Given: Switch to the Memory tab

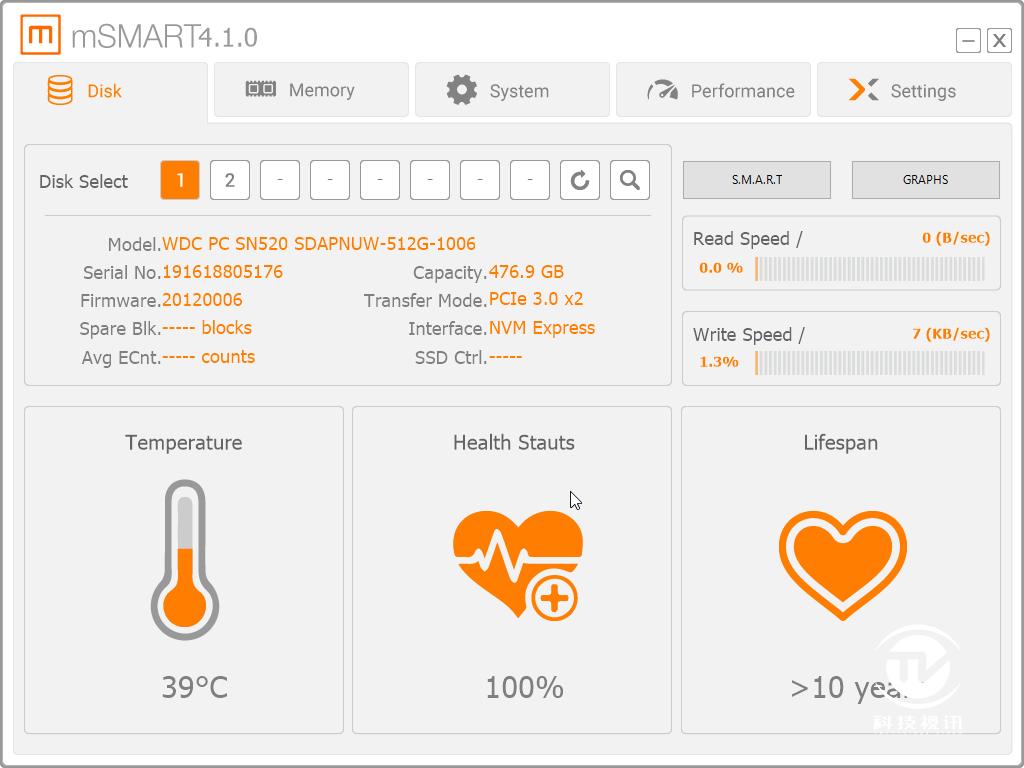Looking at the screenshot, I should 312,89.
